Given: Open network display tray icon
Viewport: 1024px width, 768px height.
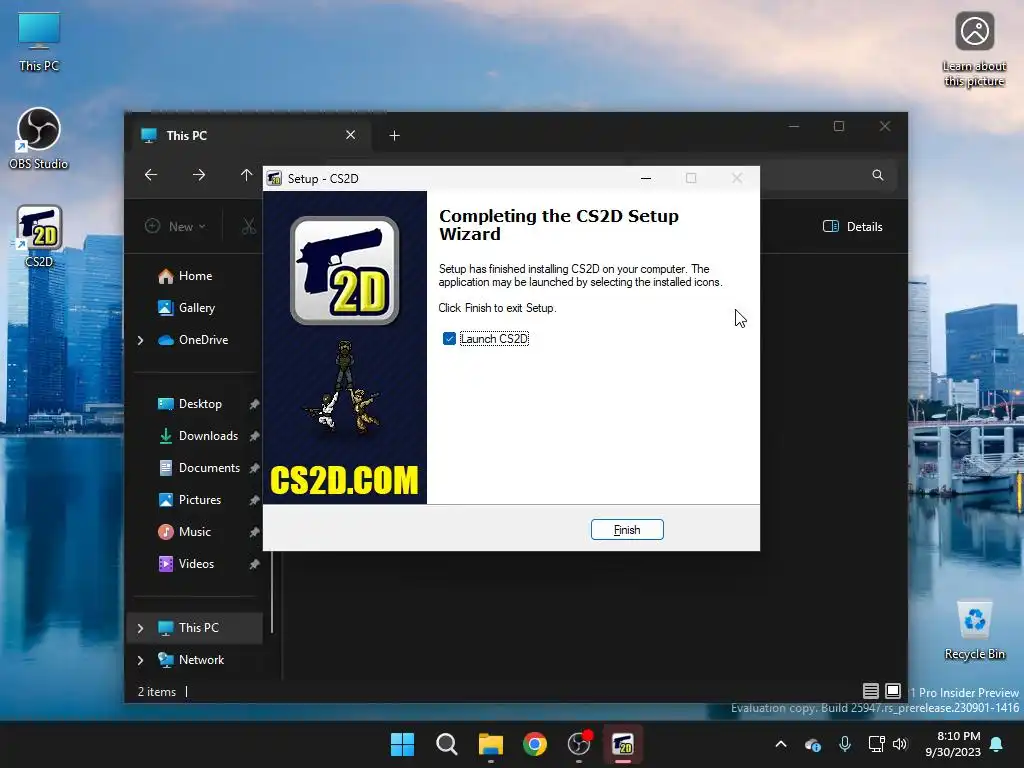Looking at the screenshot, I should pos(876,744).
